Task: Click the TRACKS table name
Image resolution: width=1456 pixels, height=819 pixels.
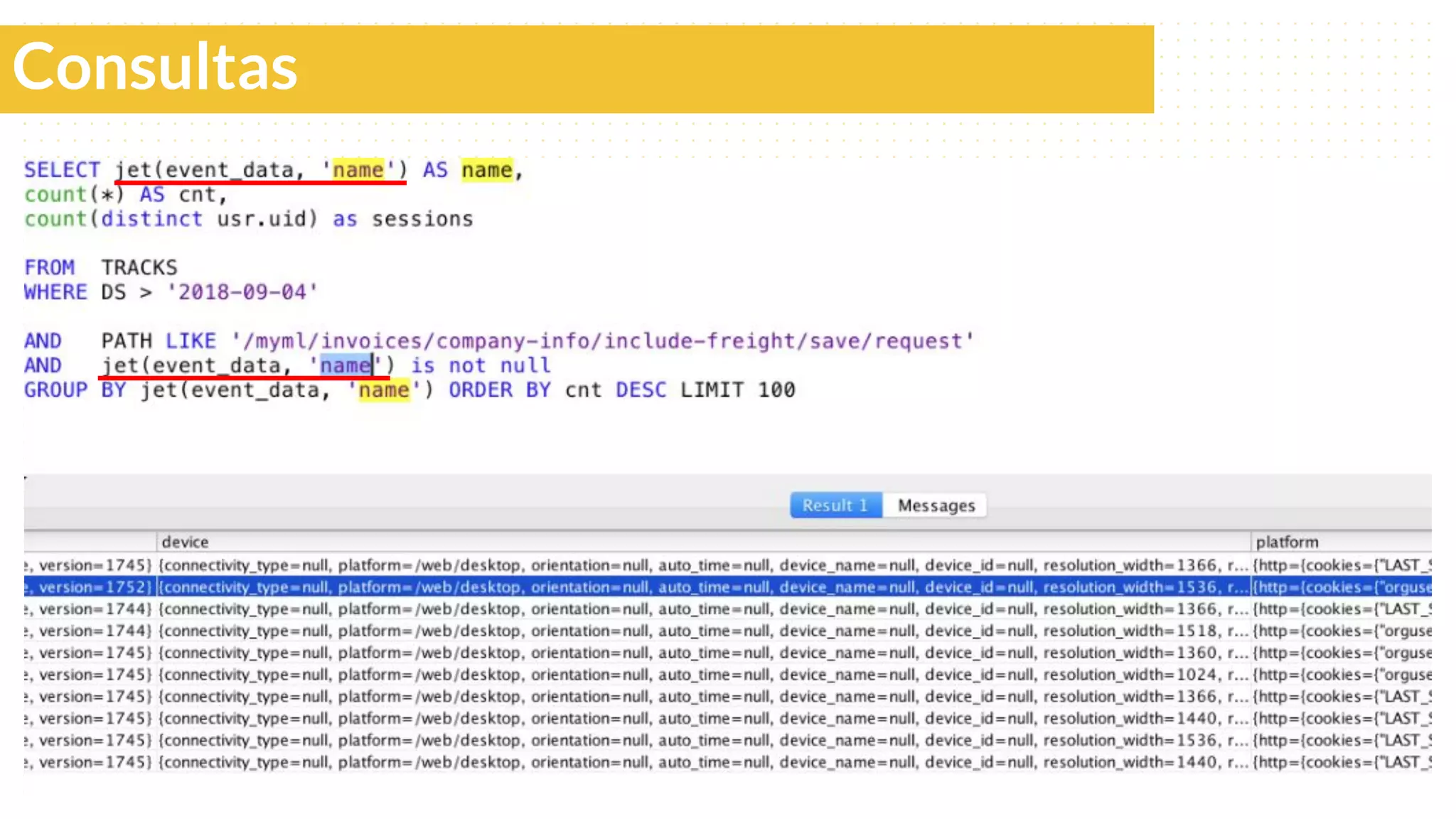Action: 139,267
